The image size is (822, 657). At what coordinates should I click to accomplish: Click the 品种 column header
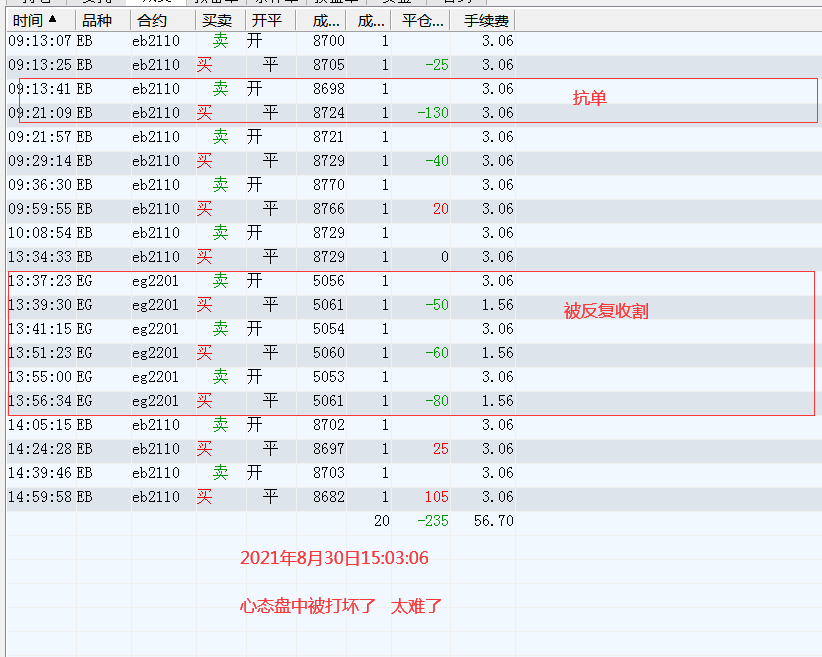pyautogui.click(x=103, y=20)
